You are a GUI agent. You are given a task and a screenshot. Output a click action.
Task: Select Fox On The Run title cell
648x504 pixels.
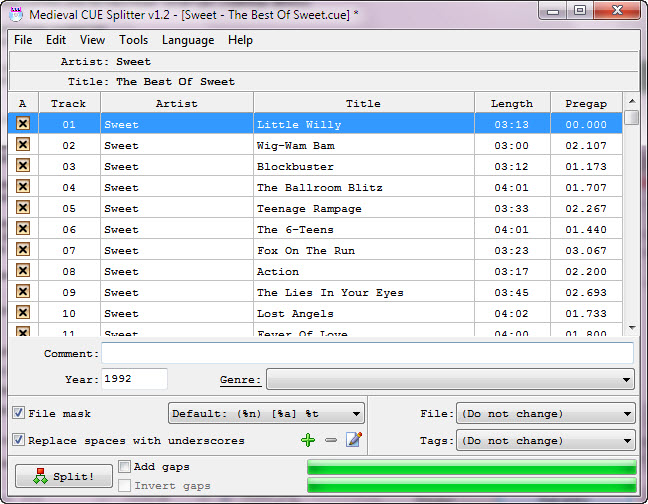coord(364,250)
